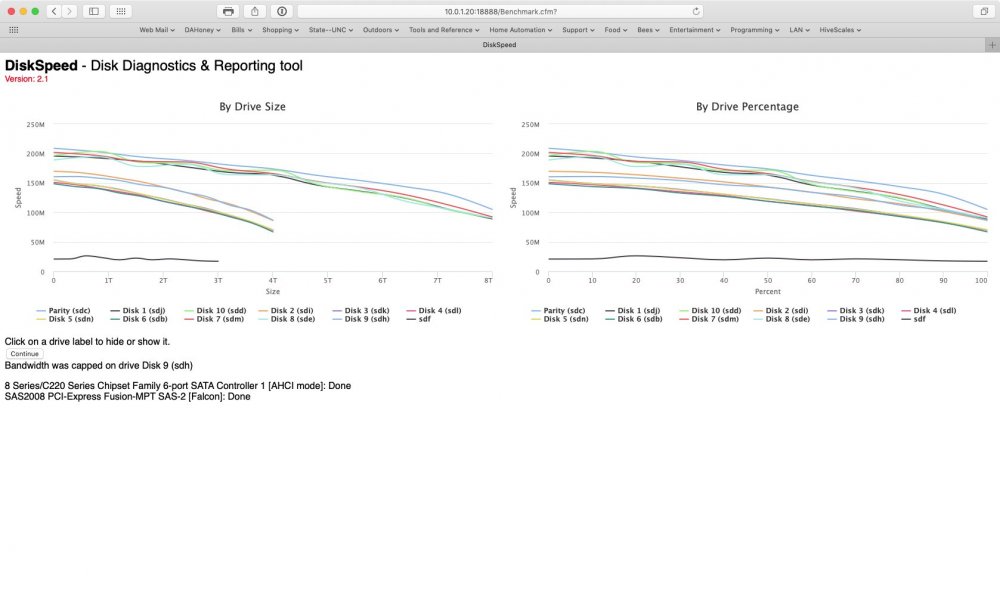This screenshot has height=599, width=1000.
Task: Open the Top Sites grid icon
Action: point(121,11)
